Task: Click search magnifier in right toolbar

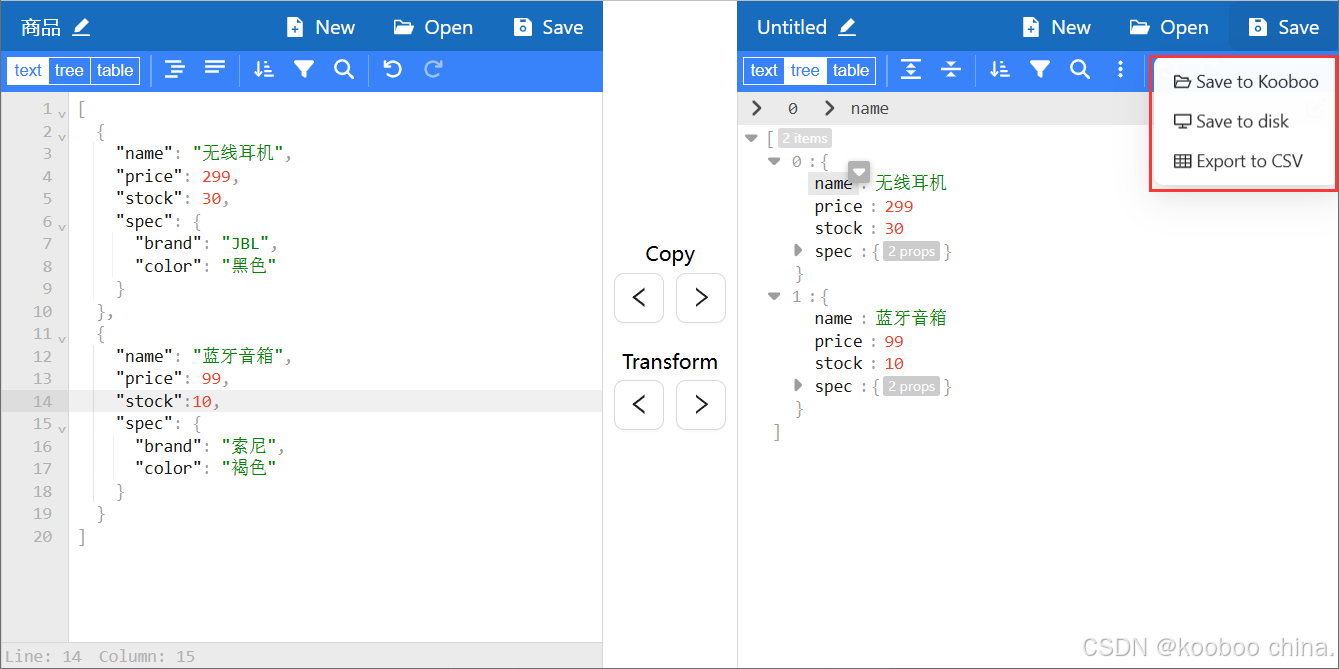Action: [1080, 69]
